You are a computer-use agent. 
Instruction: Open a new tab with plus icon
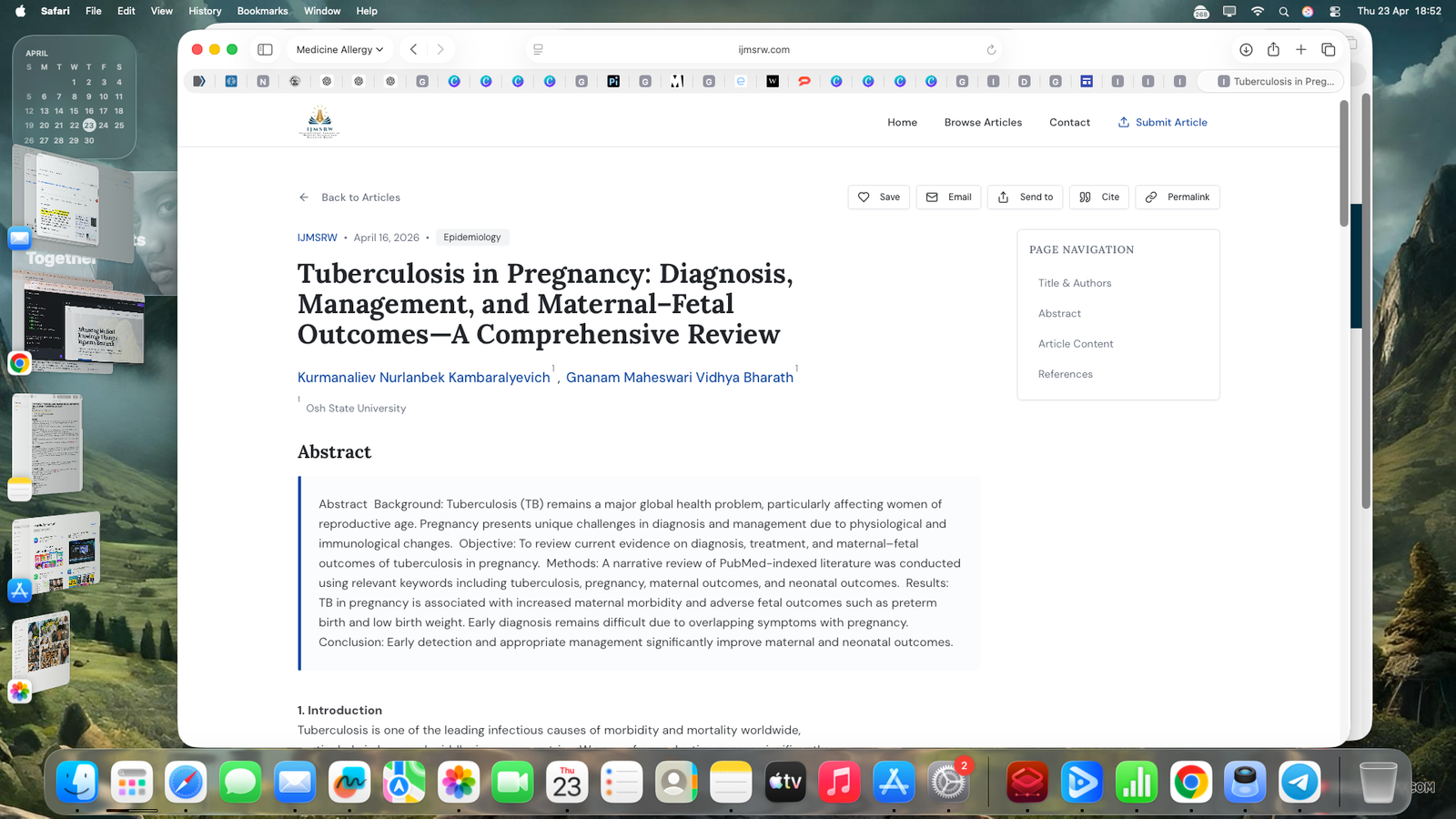click(1300, 50)
